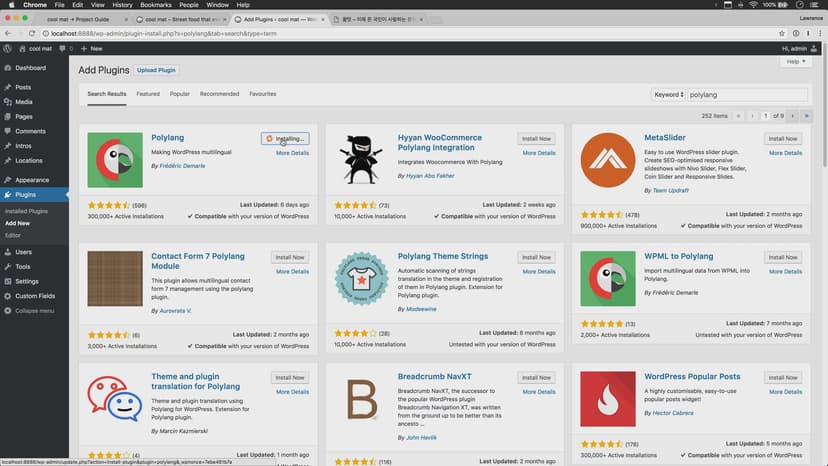
Task: Click the Hyyan WooCommerce ninja icon
Action: click(361, 160)
